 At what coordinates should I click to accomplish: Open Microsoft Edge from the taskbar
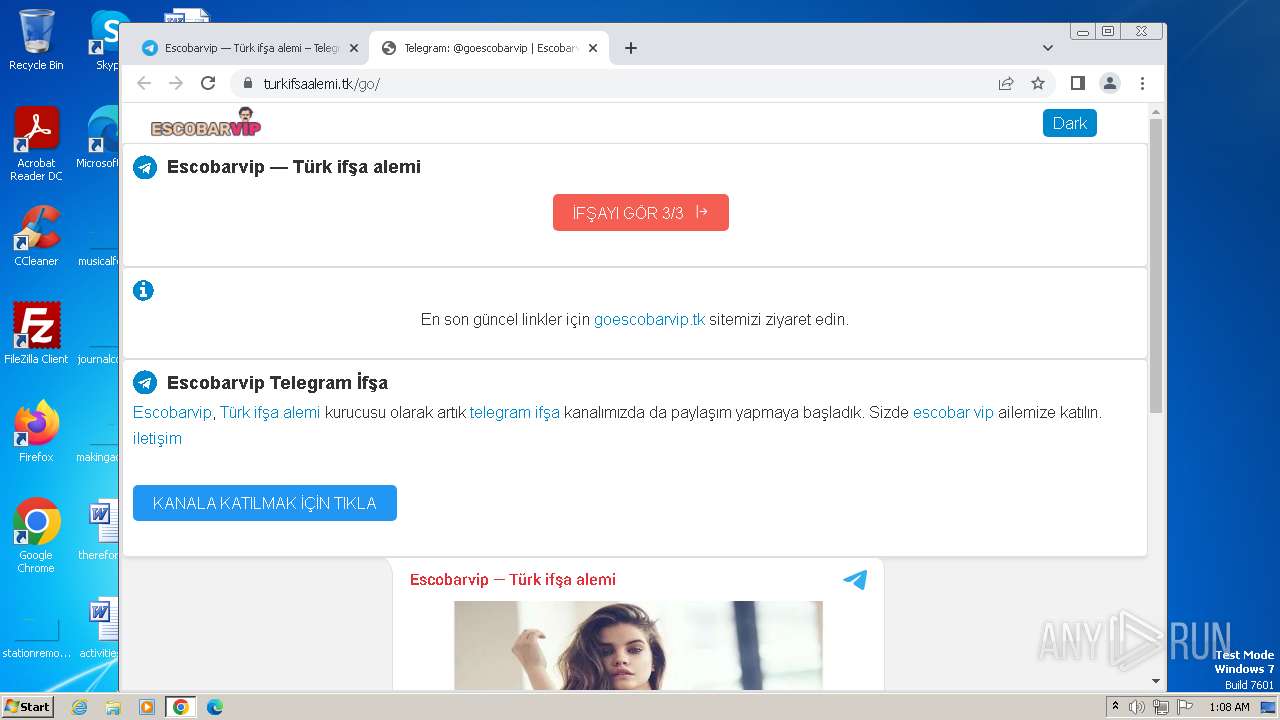pos(215,707)
